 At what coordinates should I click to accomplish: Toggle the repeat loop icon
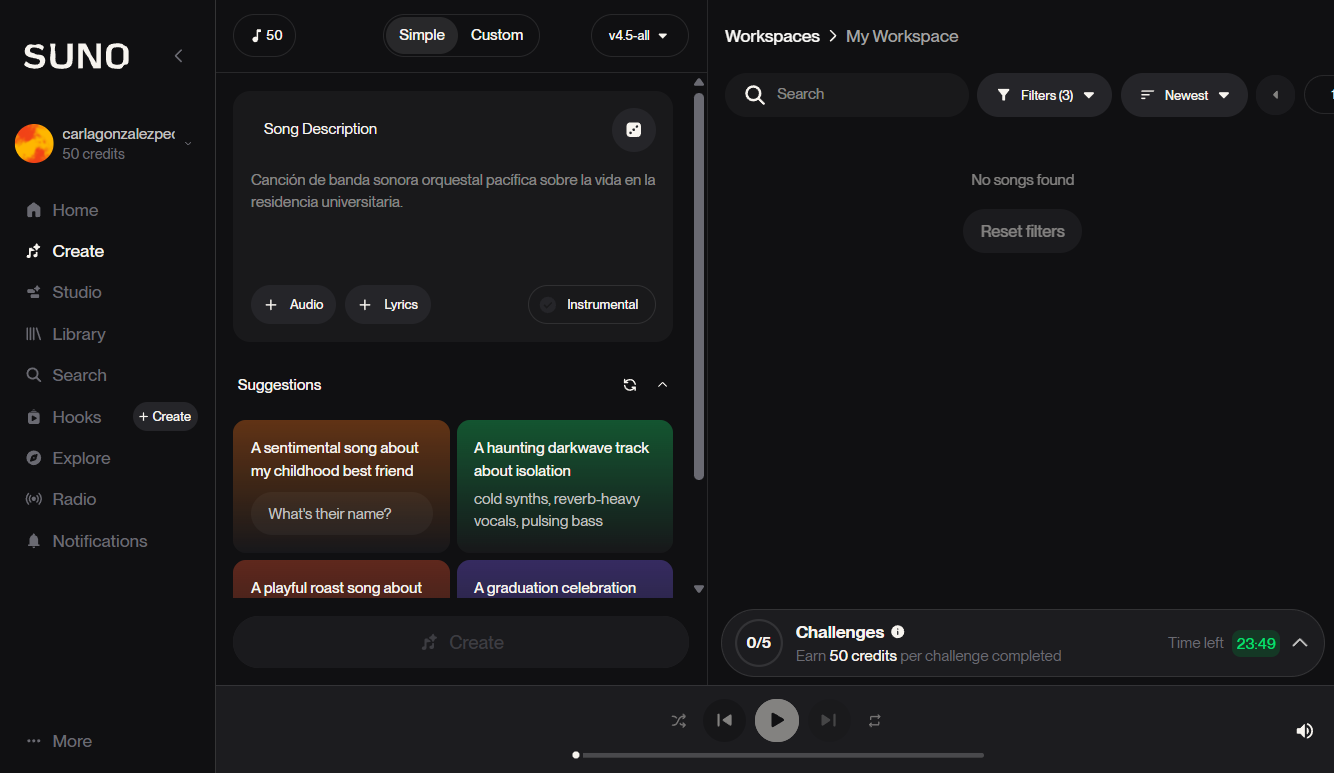[875, 720]
